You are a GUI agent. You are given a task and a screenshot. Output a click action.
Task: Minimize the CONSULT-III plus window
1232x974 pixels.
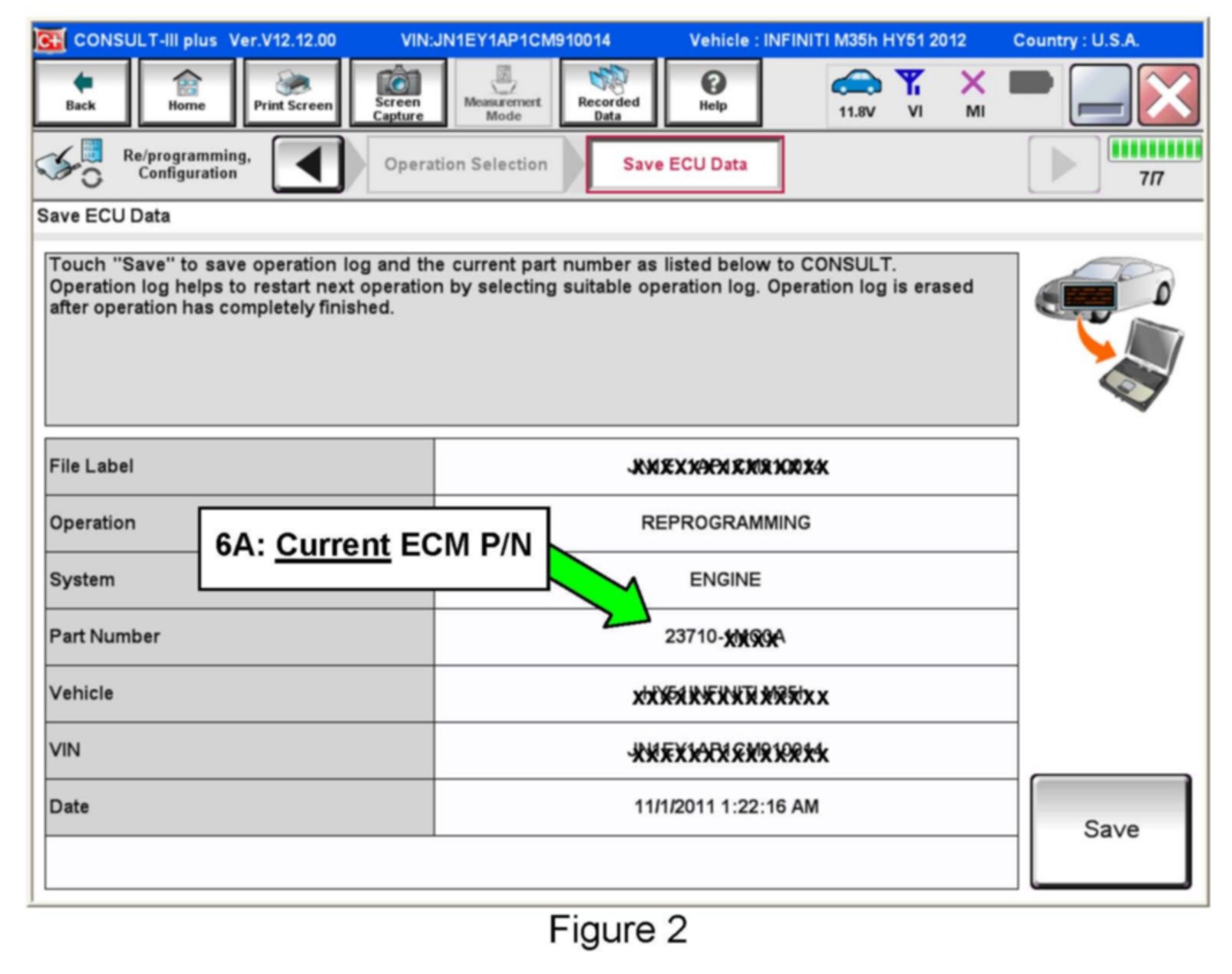point(1100,96)
